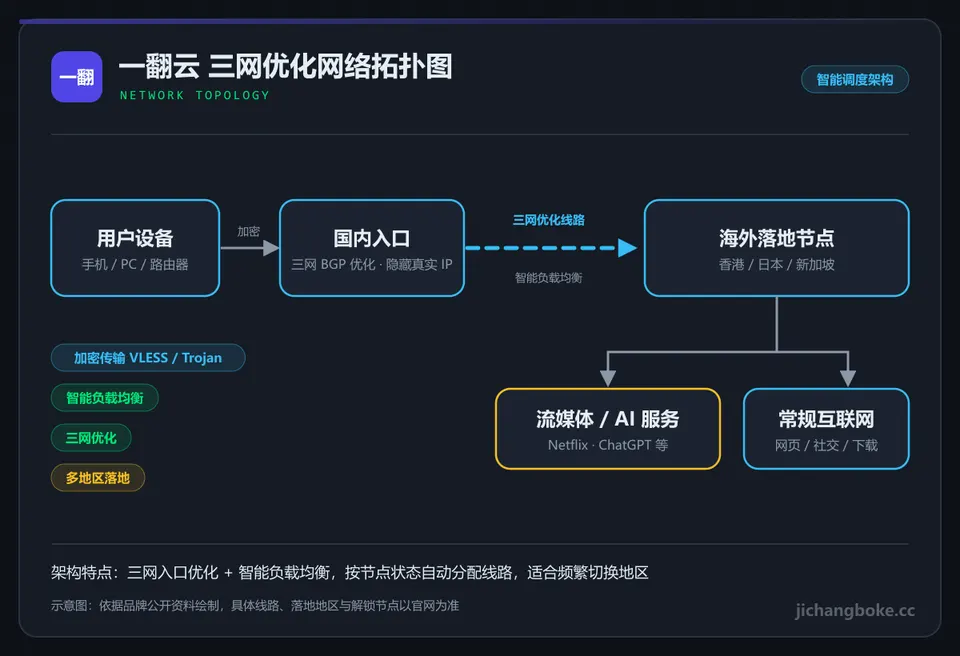Click the 手机 / PC / 路由器 text
Viewport: 960px width, 656px height.
point(135,265)
